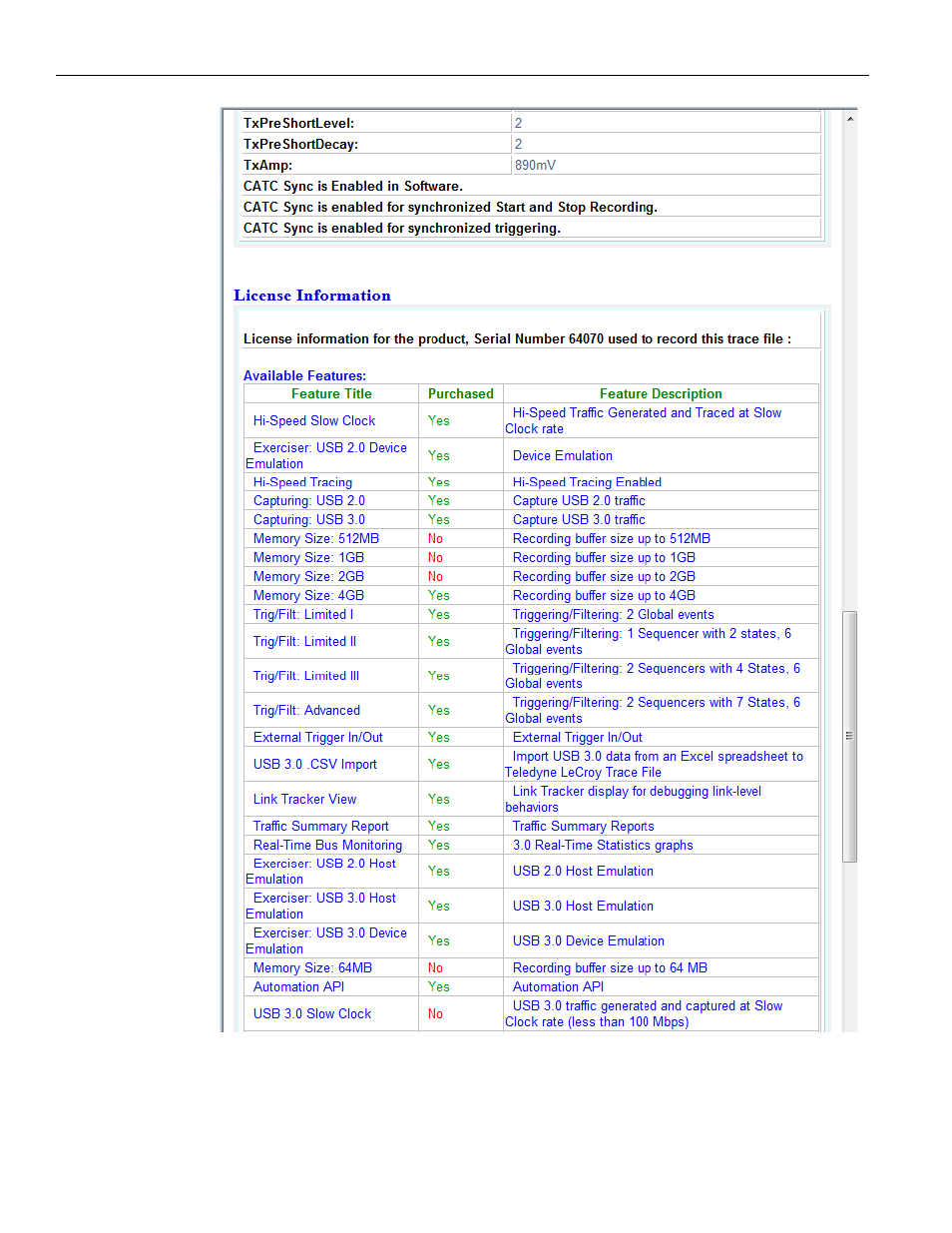The height and width of the screenshot is (1233, 952).
Task: Click the TxPreShortDecay label
Action: point(300,145)
